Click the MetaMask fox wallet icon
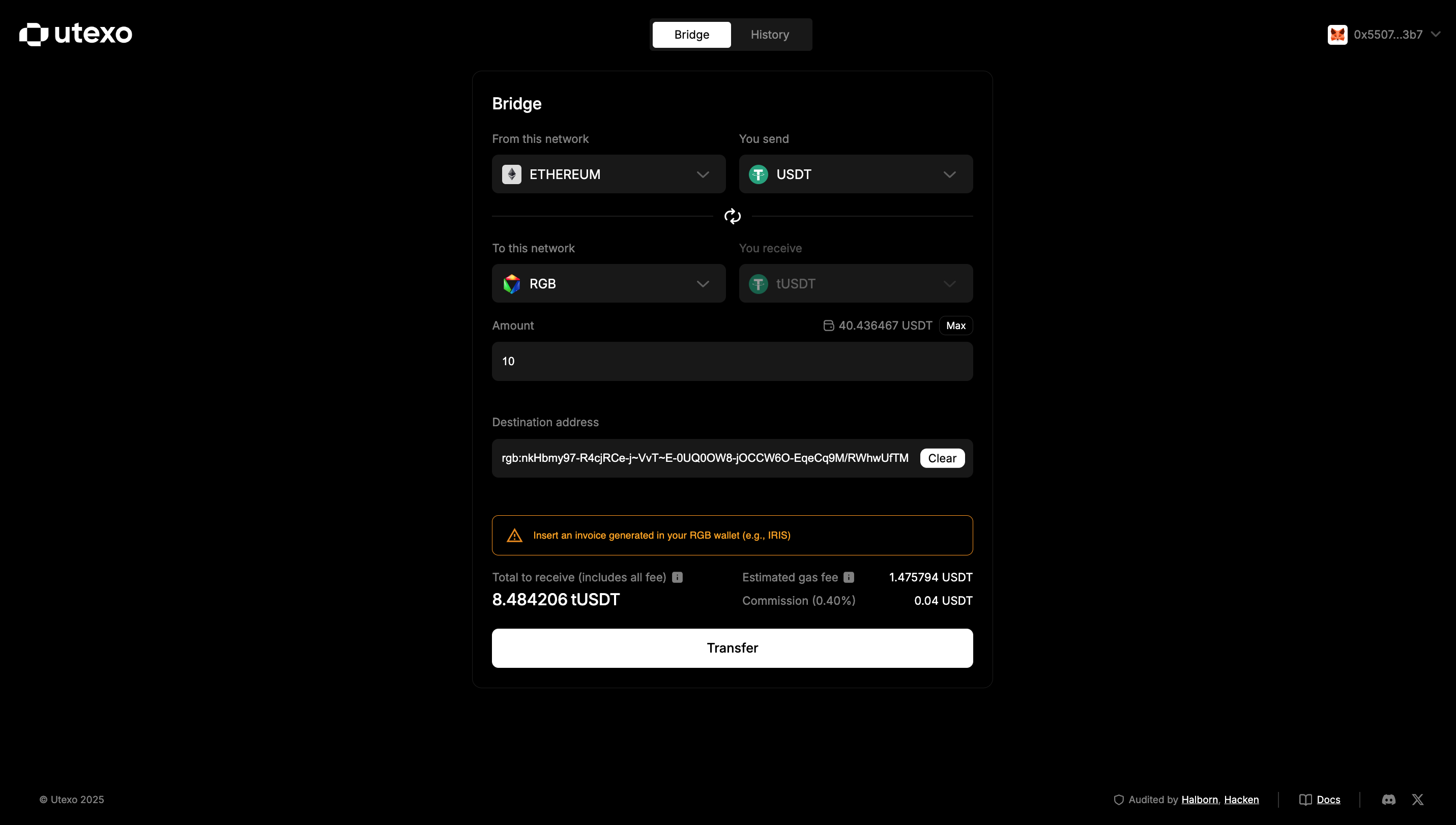Image resolution: width=1456 pixels, height=825 pixels. click(1337, 35)
